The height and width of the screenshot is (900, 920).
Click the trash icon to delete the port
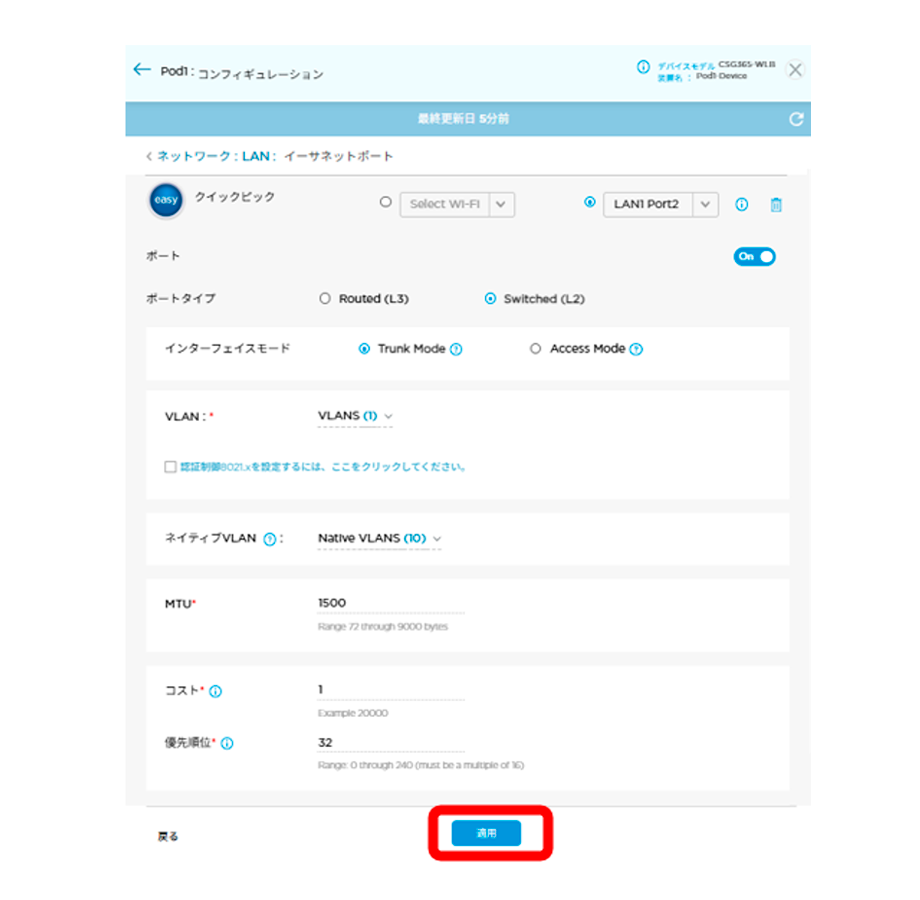(x=776, y=205)
